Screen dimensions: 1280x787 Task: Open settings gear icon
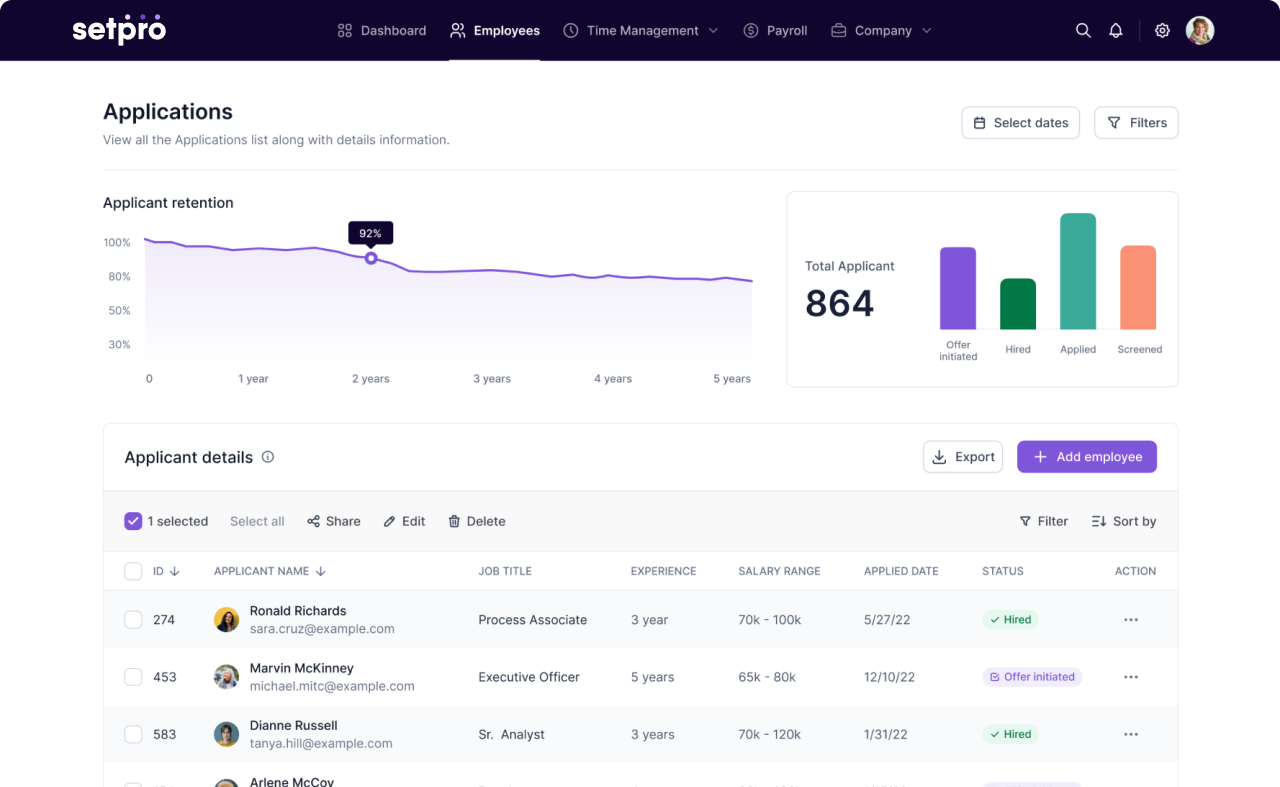point(1162,31)
